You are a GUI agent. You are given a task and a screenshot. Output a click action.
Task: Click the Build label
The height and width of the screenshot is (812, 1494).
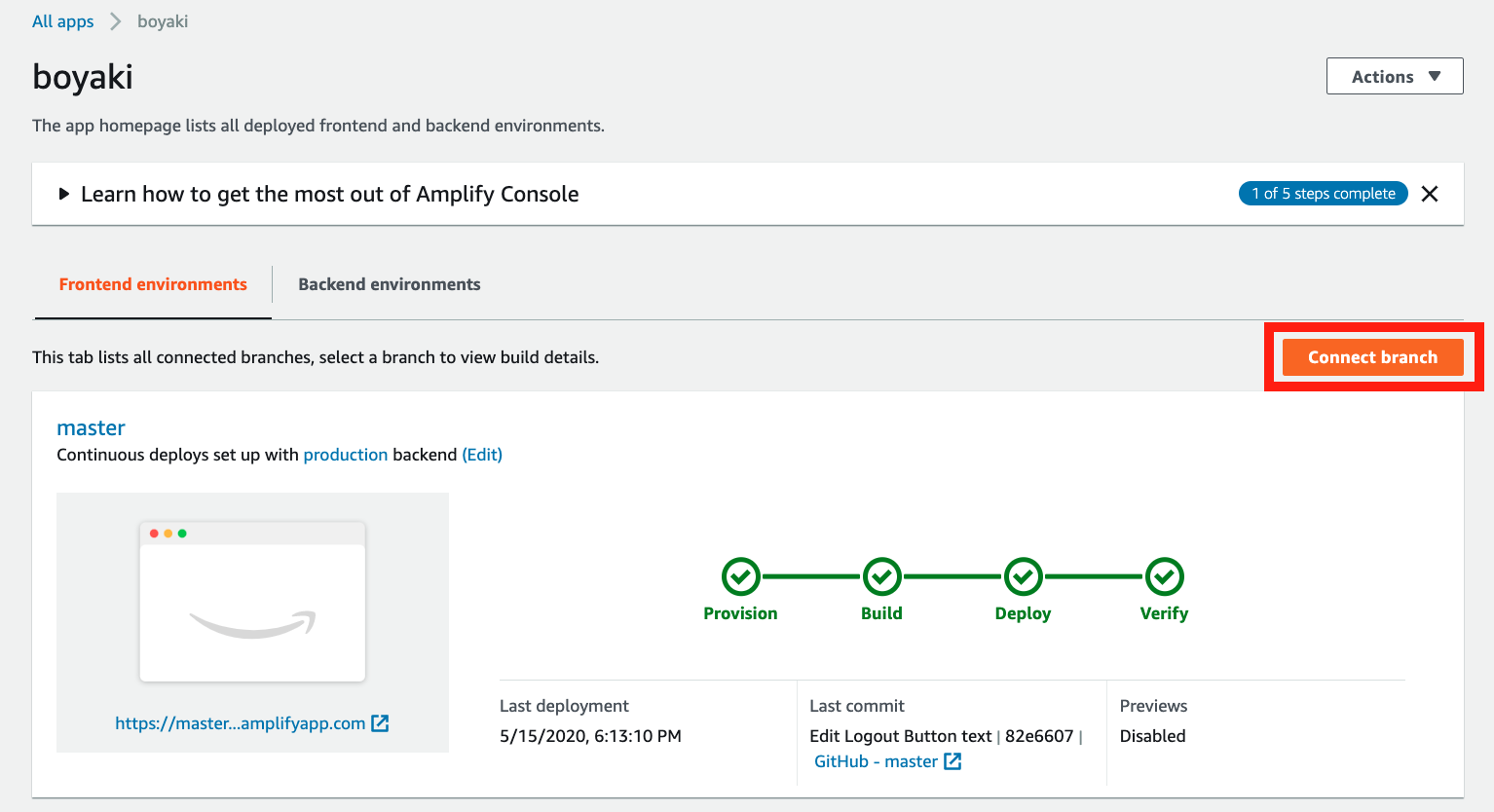tap(882, 613)
